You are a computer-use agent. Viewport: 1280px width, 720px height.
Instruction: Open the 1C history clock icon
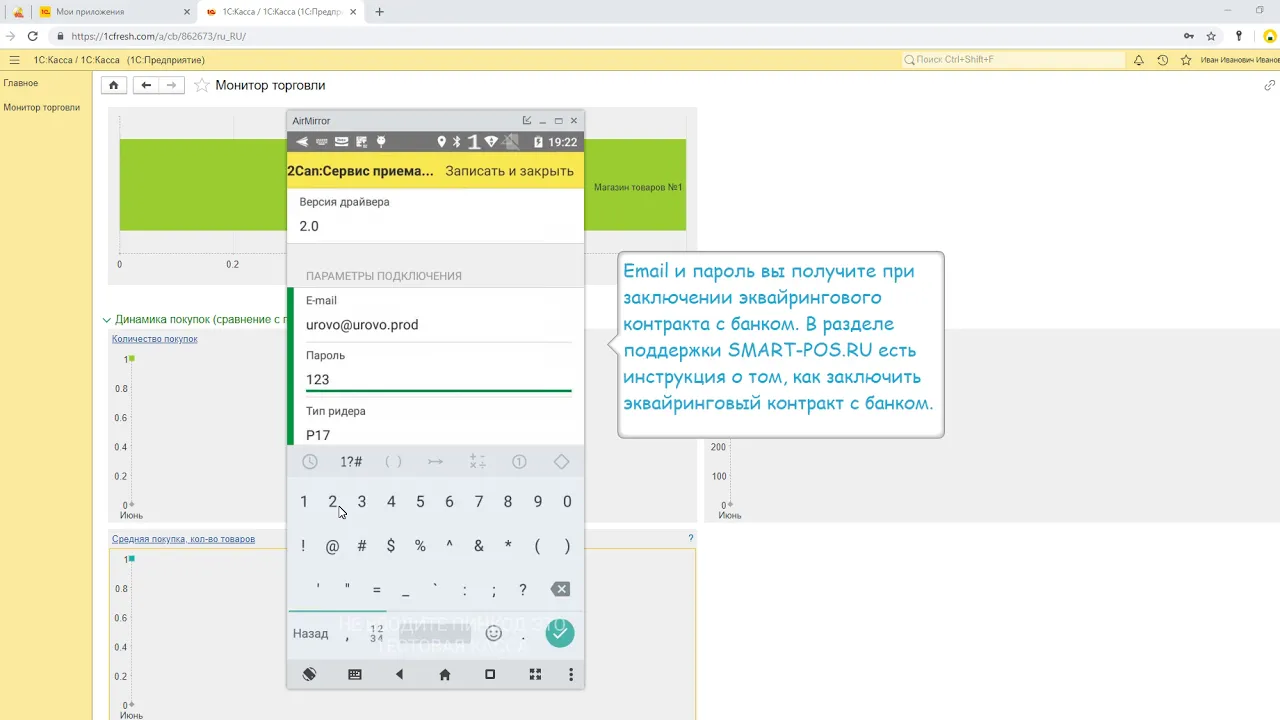pyautogui.click(x=1162, y=60)
